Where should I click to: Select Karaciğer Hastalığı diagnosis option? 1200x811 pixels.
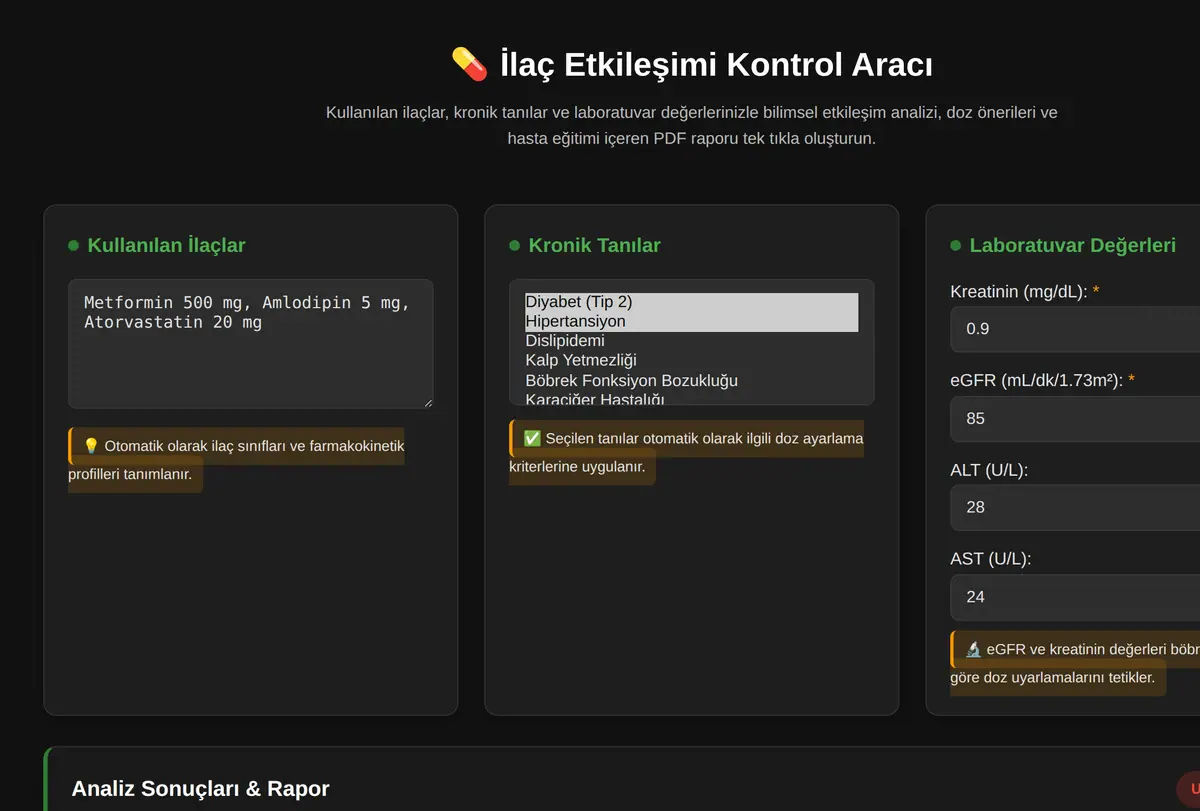(692, 399)
